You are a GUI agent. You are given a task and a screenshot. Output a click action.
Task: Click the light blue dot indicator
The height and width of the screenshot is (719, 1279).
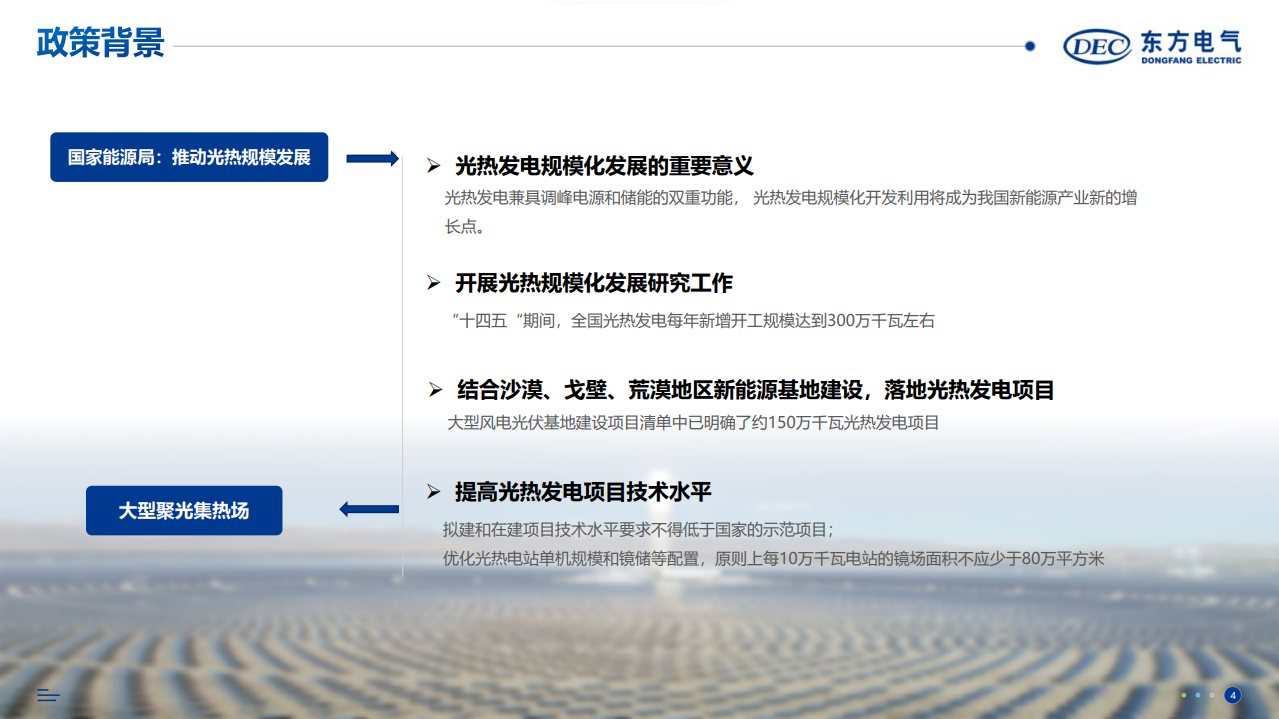[1198, 695]
